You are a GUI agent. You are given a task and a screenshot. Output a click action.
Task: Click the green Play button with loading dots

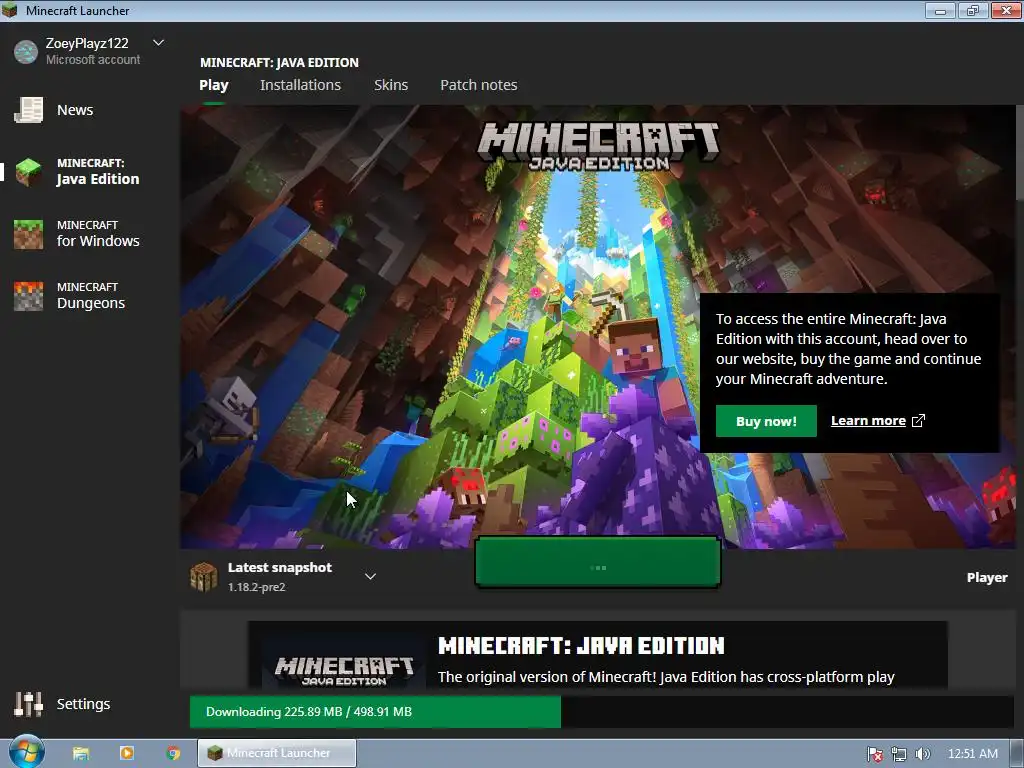[598, 562]
